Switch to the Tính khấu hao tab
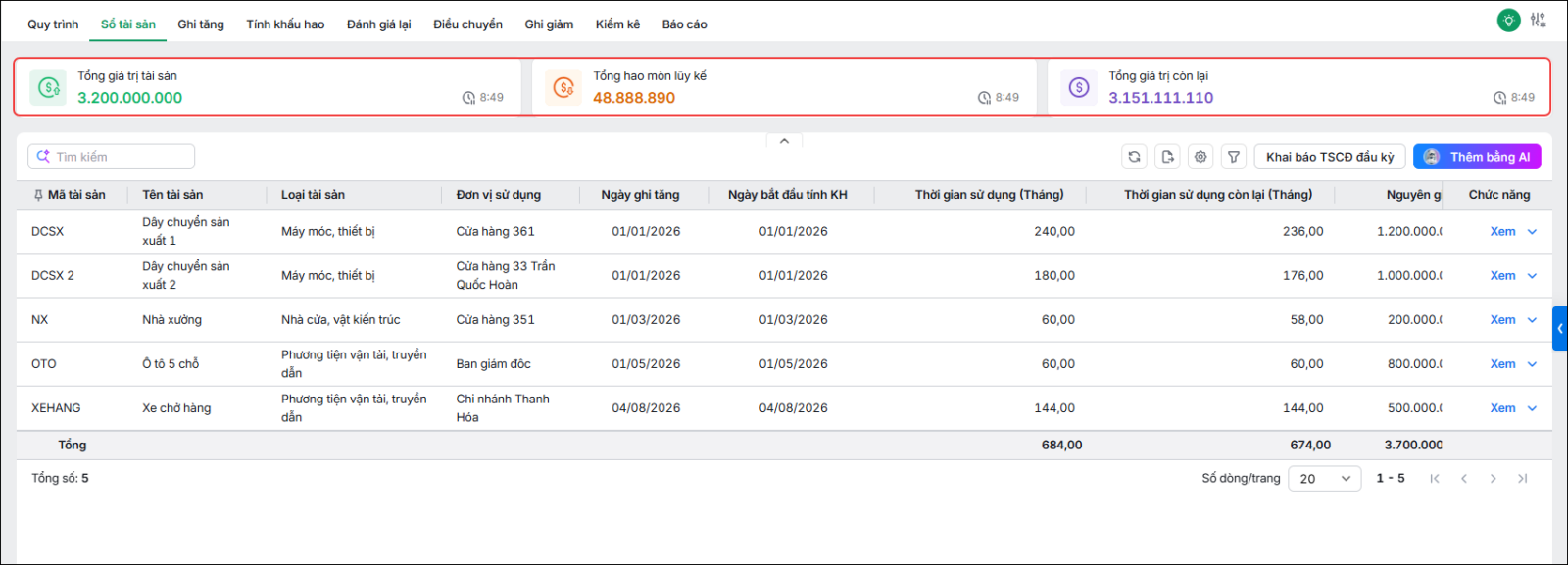 [x=285, y=24]
